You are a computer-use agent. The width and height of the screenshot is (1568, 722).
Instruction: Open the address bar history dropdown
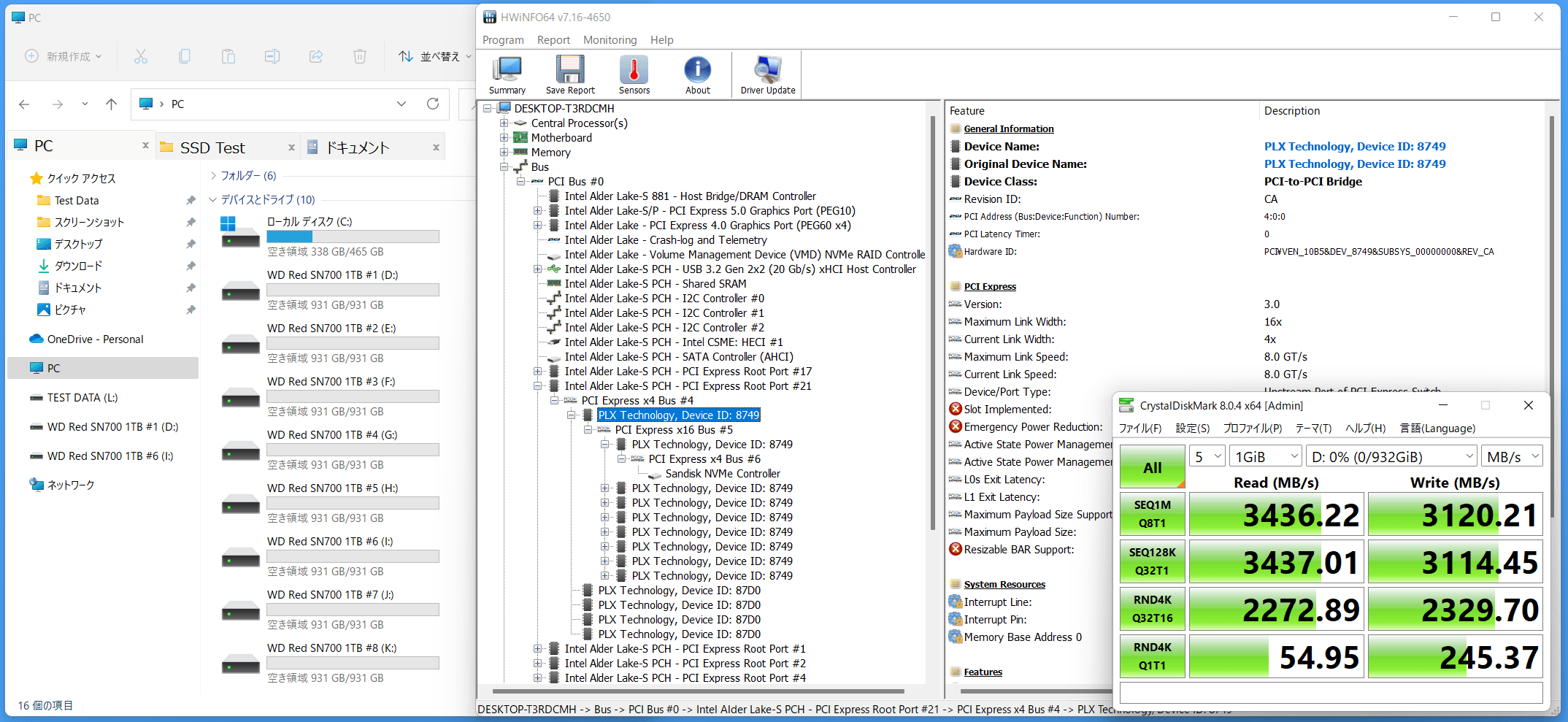pyautogui.click(x=401, y=104)
